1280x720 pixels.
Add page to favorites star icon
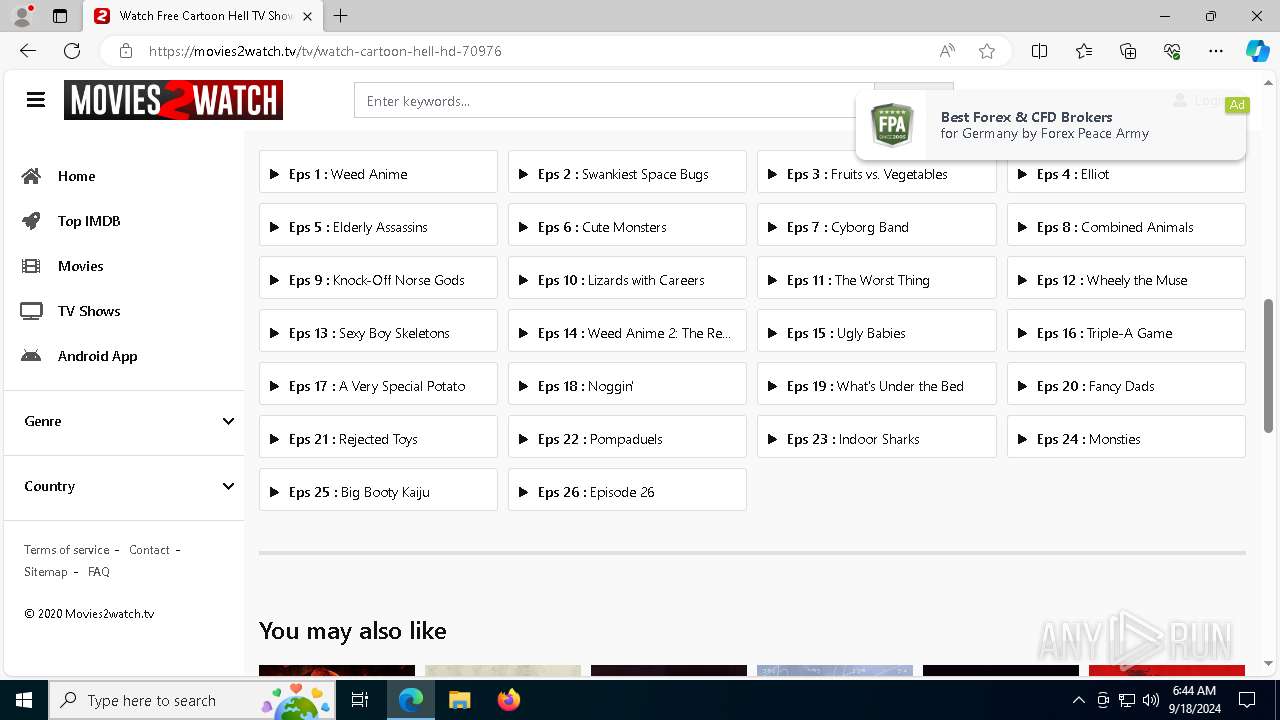tap(987, 51)
